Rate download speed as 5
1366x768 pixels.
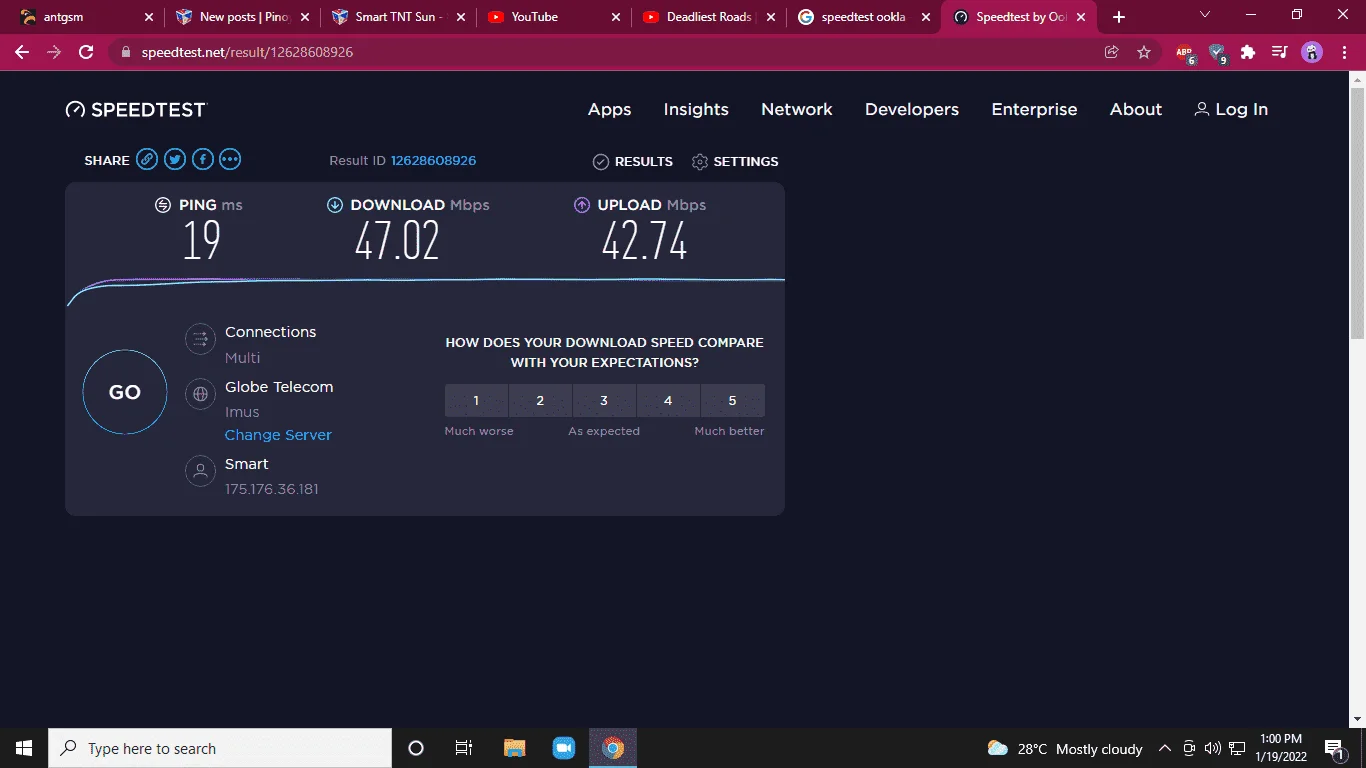pyautogui.click(x=732, y=400)
